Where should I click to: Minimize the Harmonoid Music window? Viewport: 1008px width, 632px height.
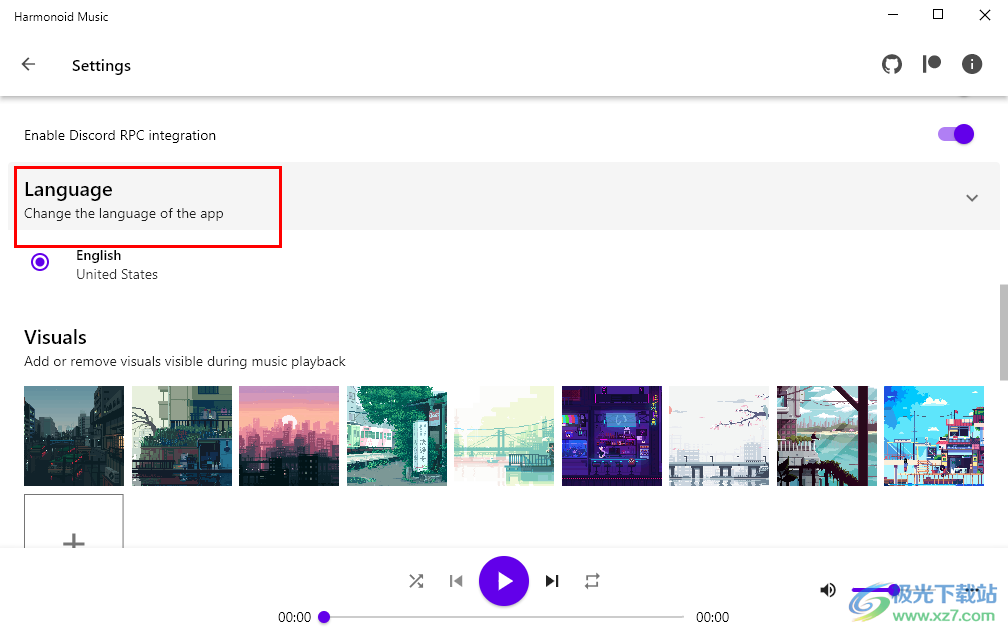point(893,15)
